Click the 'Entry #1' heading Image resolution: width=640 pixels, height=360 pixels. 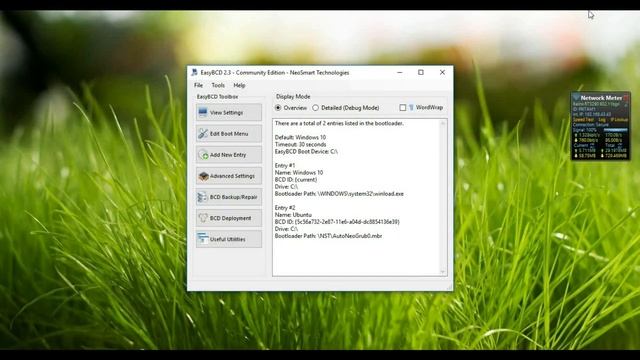pos(285,166)
